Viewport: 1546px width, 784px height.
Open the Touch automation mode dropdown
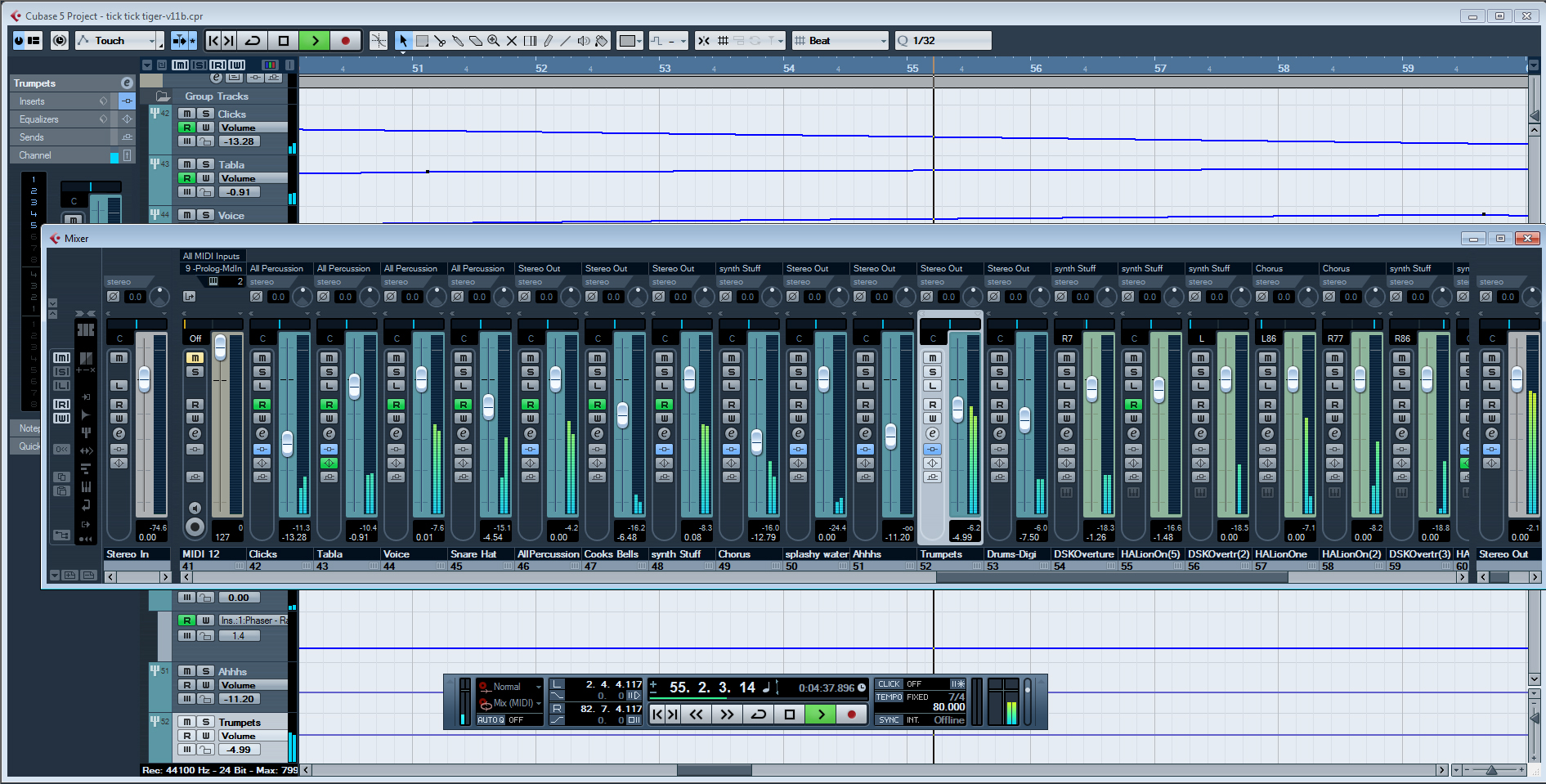pyautogui.click(x=119, y=41)
